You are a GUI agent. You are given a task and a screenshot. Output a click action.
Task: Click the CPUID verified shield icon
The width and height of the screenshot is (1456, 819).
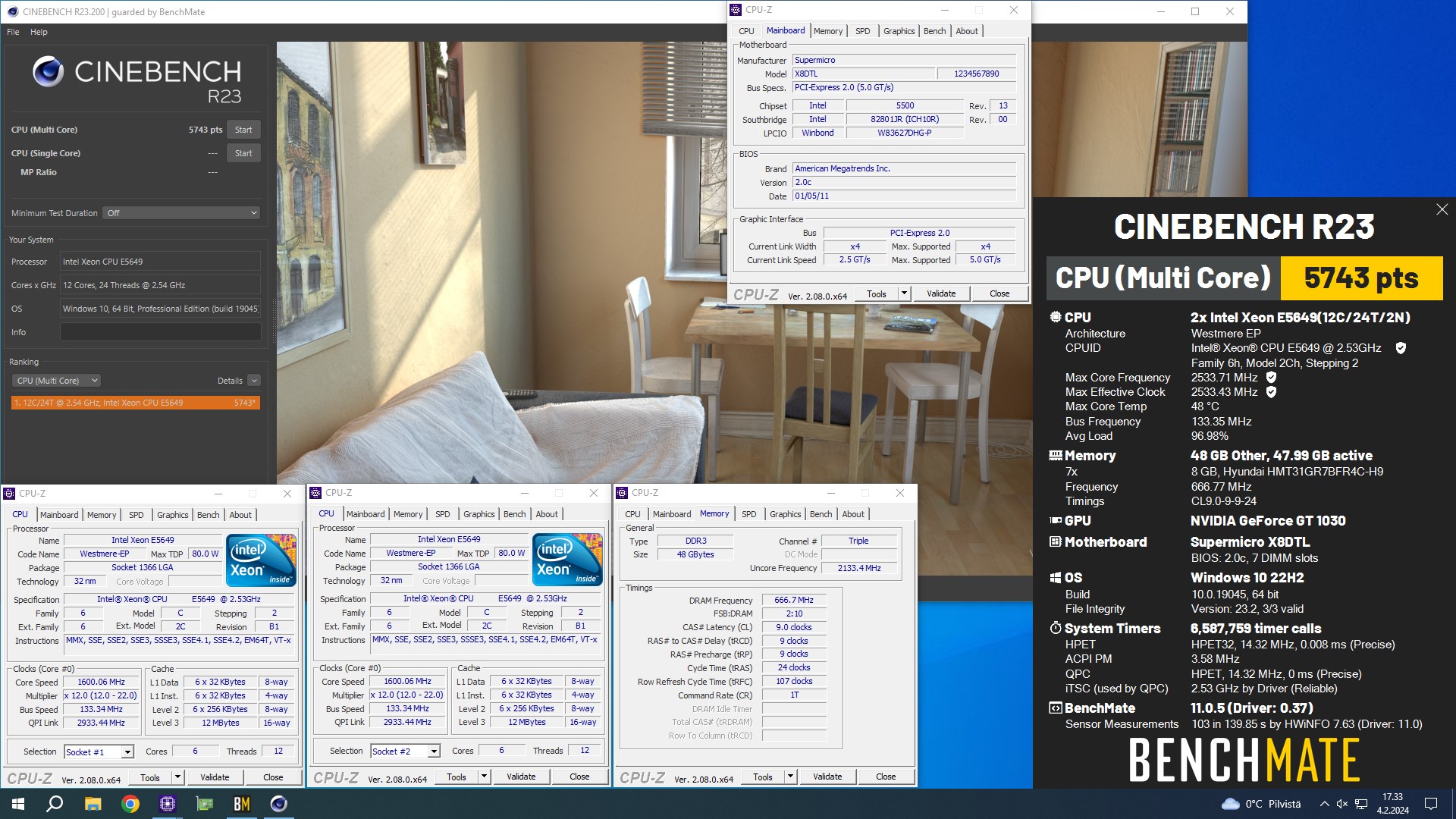[1401, 348]
